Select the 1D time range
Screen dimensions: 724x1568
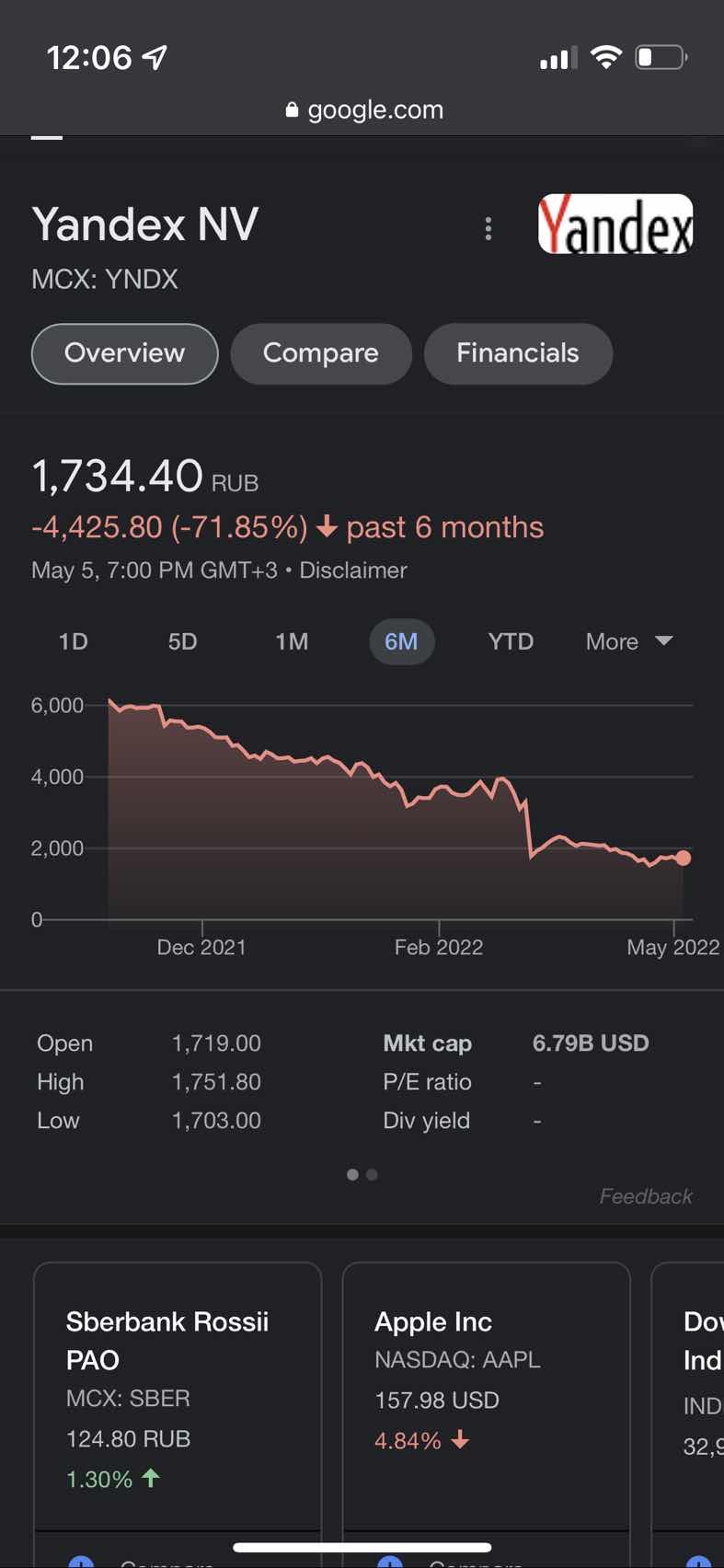click(x=73, y=641)
